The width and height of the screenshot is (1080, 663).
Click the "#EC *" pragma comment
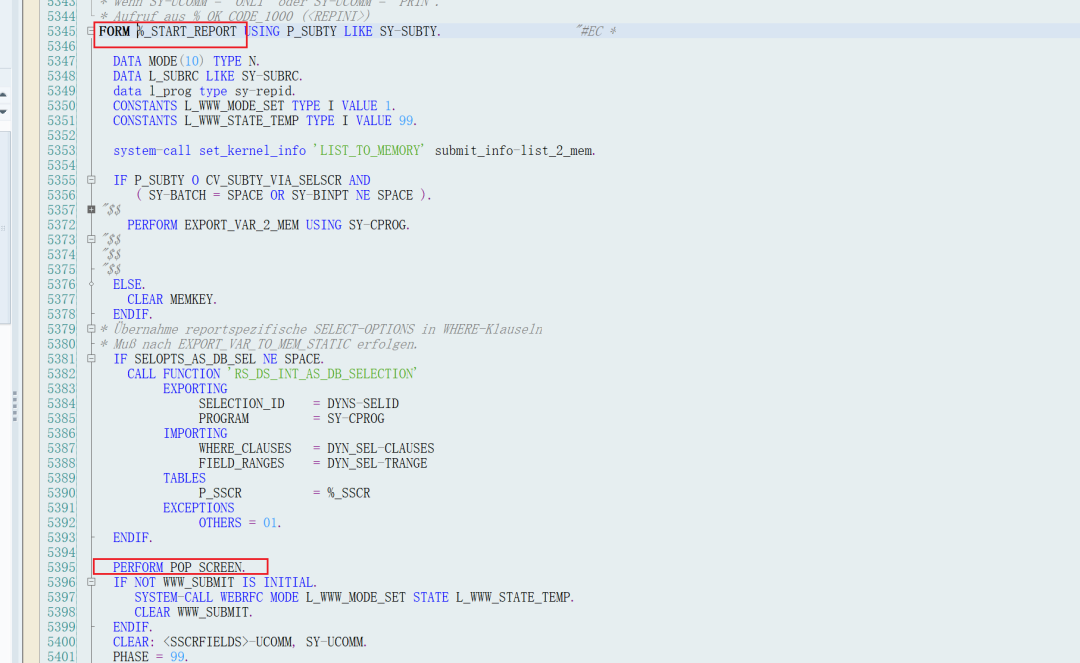[x=596, y=31]
